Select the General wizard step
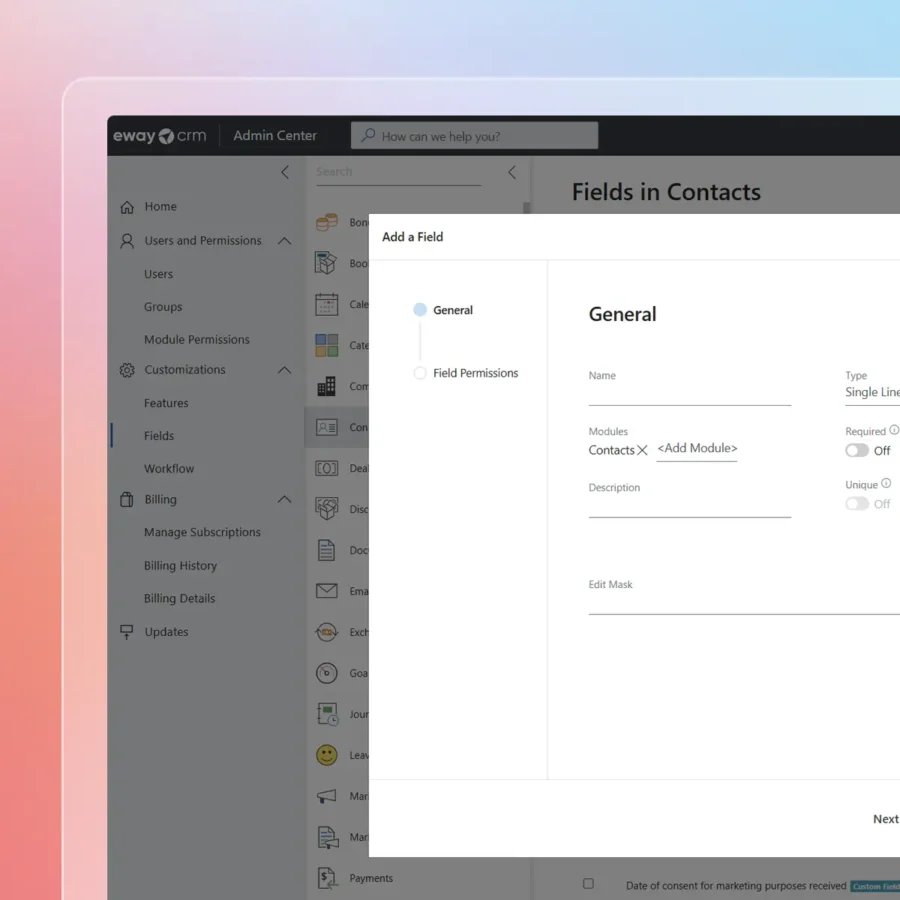Screen dimensions: 900x900 click(x=443, y=310)
